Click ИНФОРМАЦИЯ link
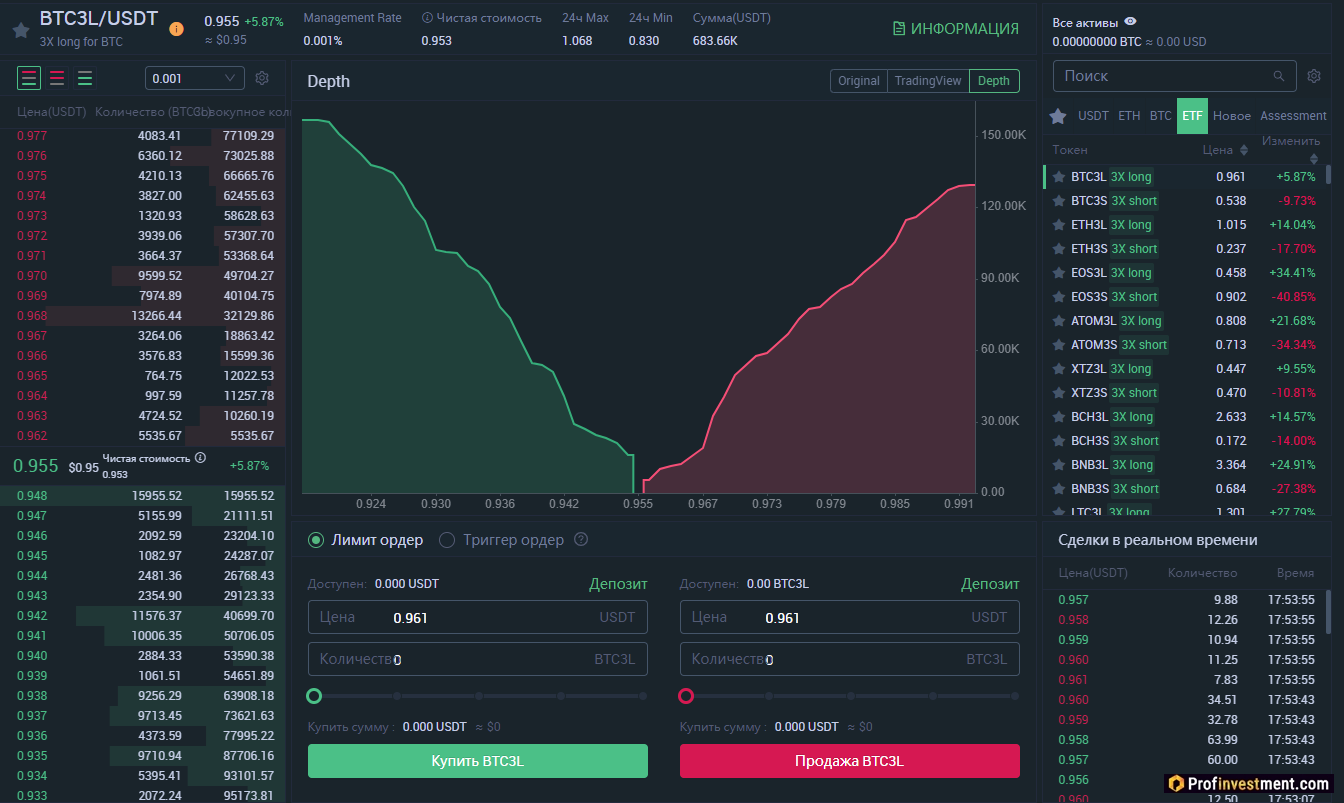 (x=956, y=29)
